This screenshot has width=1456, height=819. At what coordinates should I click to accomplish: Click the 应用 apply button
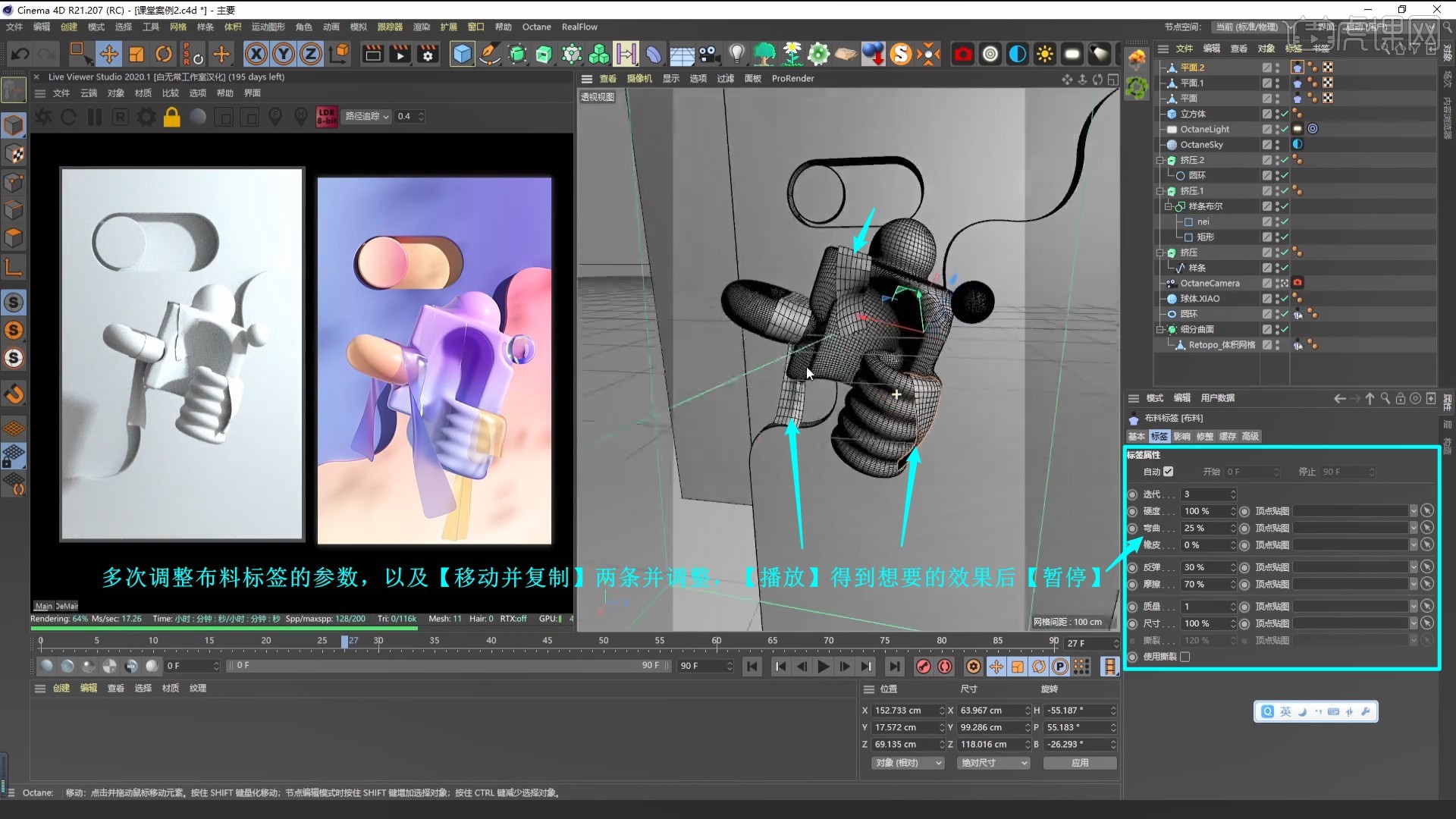click(x=1080, y=763)
